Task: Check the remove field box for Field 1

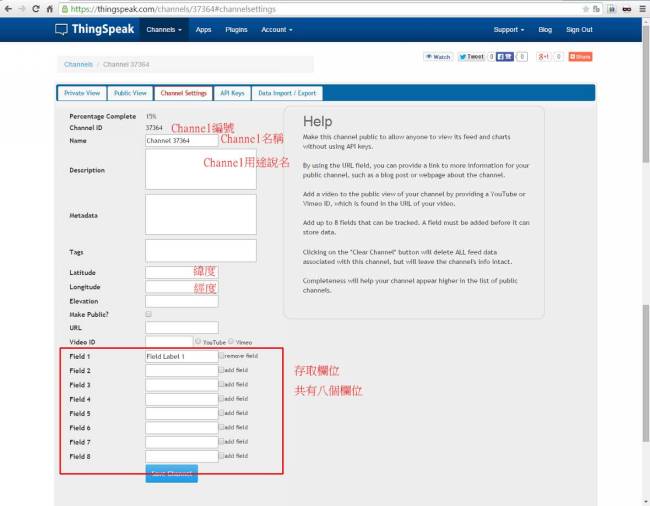Action: pos(221,355)
